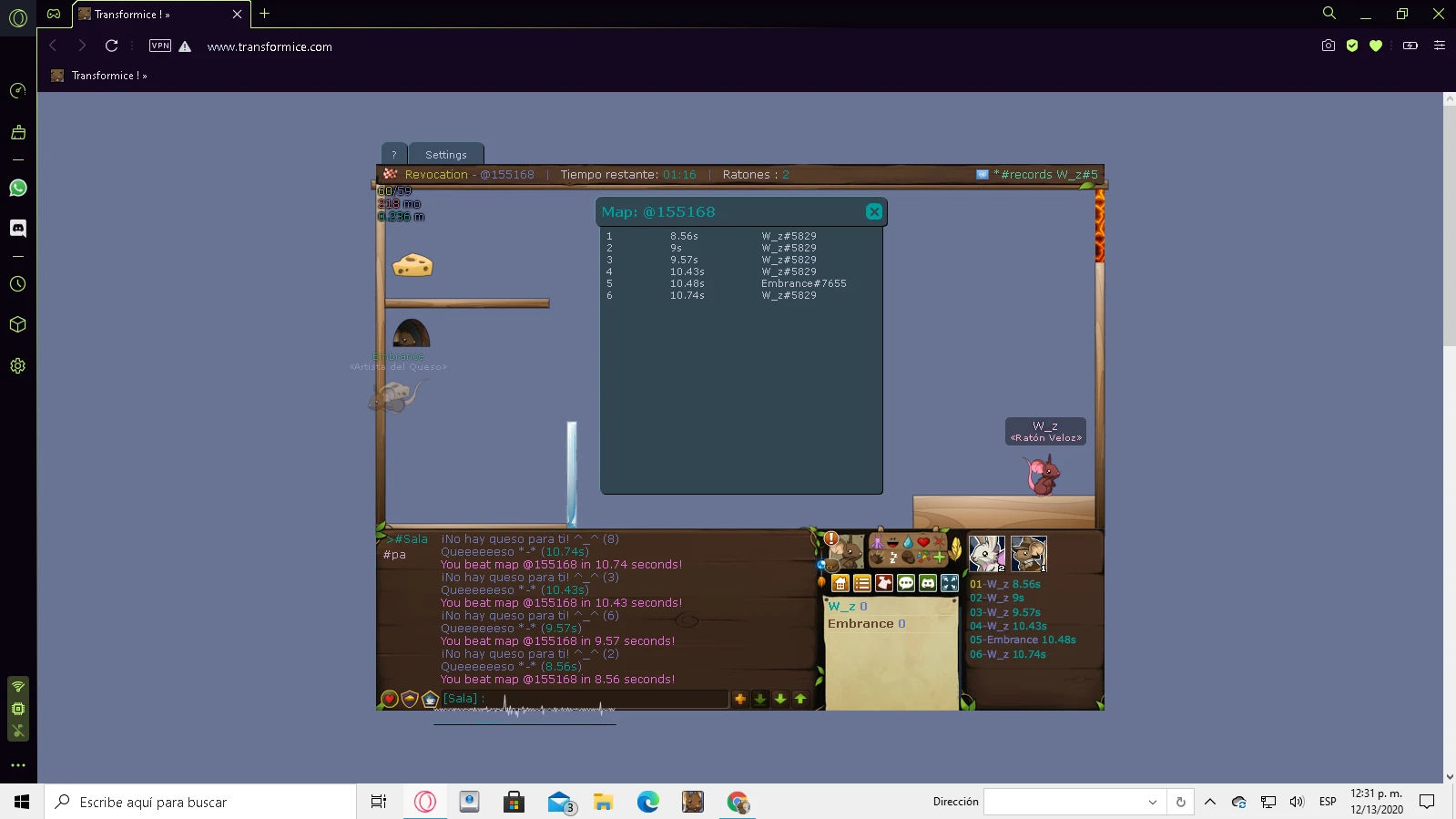Select Embrance in the player score list
Screen dimensions: 1456x819
[x=867, y=624]
